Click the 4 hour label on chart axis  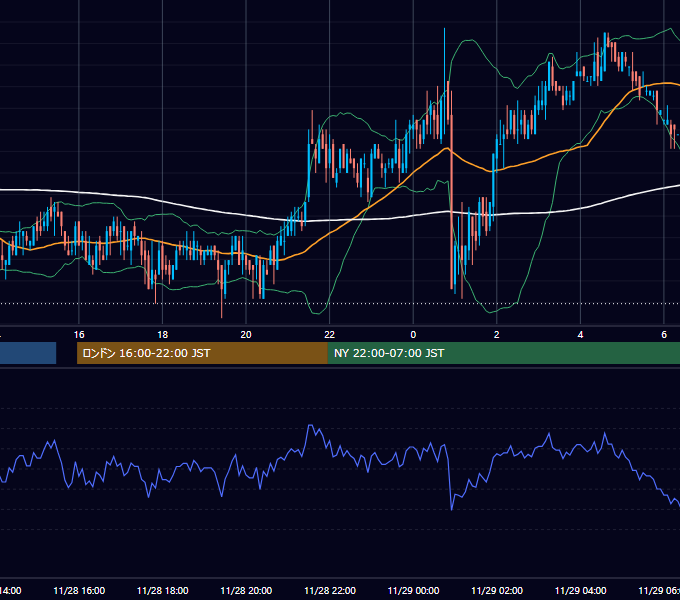[x=580, y=335]
